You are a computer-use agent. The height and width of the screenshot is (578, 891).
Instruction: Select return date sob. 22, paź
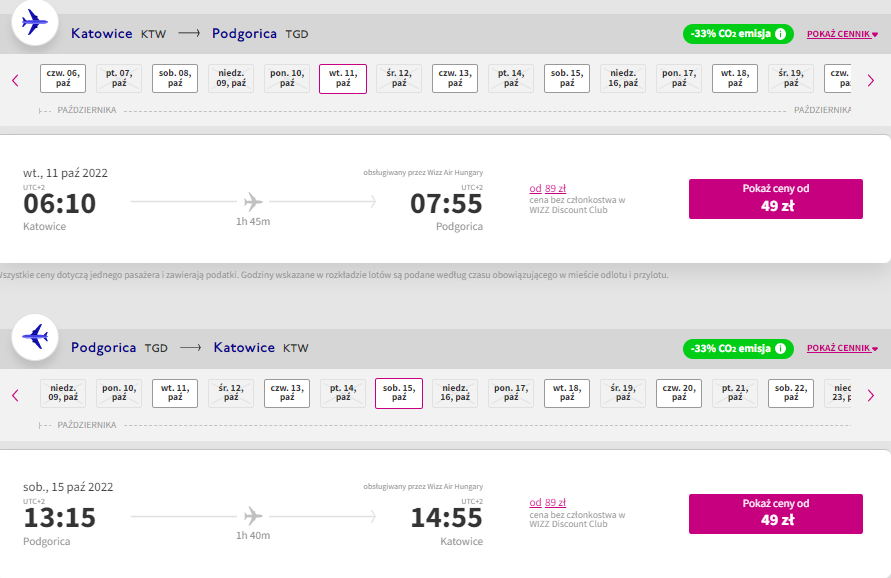point(791,393)
